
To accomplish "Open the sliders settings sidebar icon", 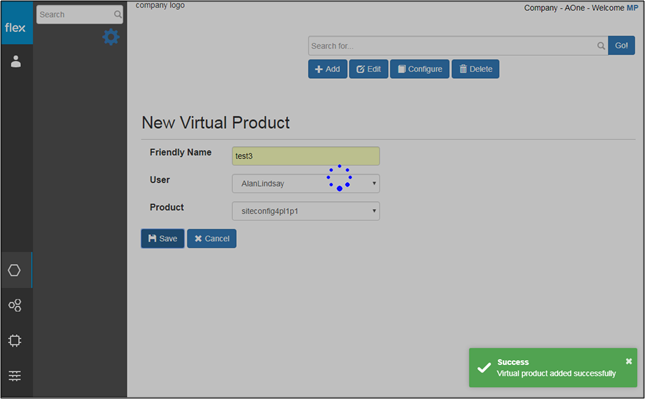I will (x=15, y=376).
